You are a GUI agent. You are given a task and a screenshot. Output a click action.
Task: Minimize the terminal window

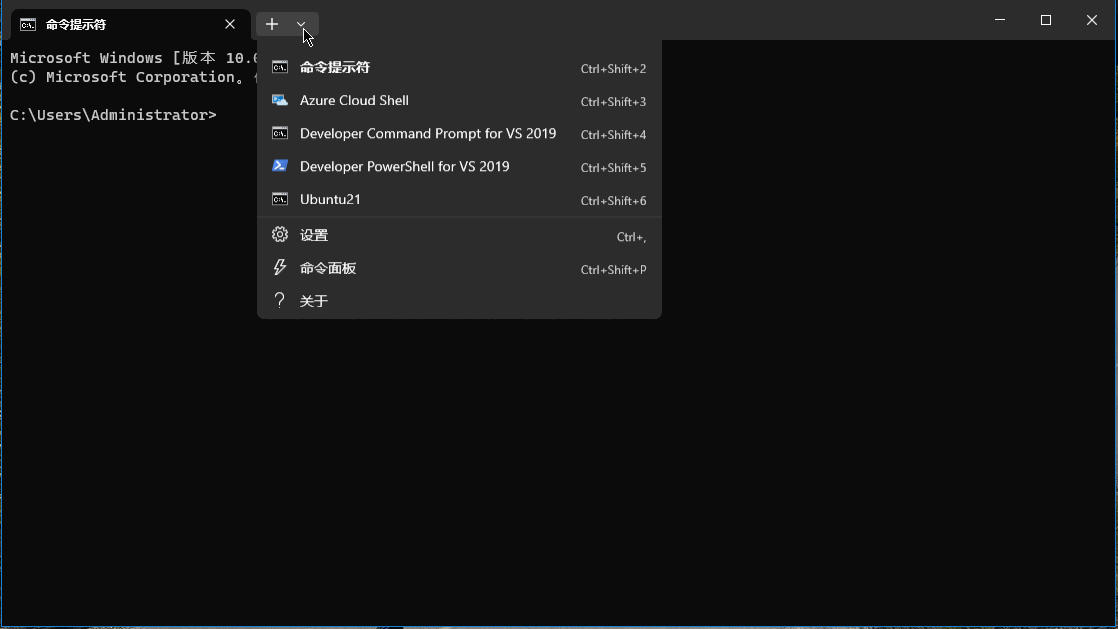(1000, 20)
